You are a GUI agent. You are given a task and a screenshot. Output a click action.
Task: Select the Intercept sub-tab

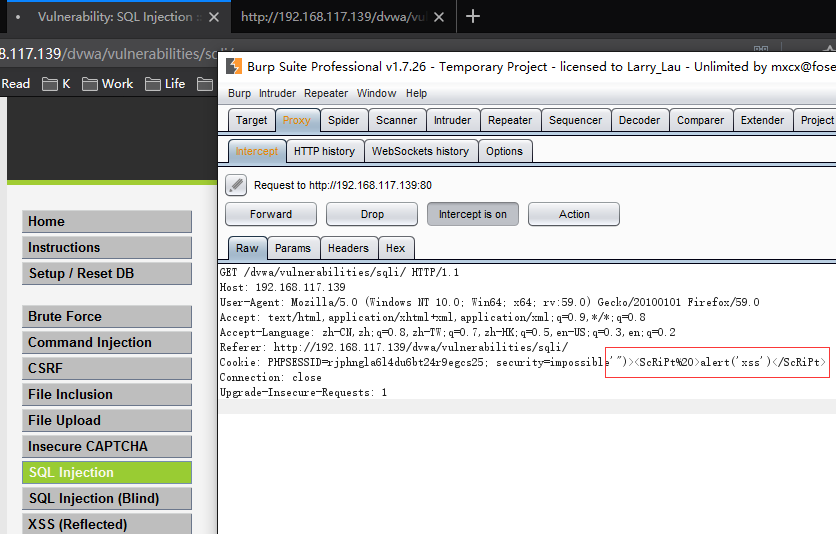coord(256,151)
